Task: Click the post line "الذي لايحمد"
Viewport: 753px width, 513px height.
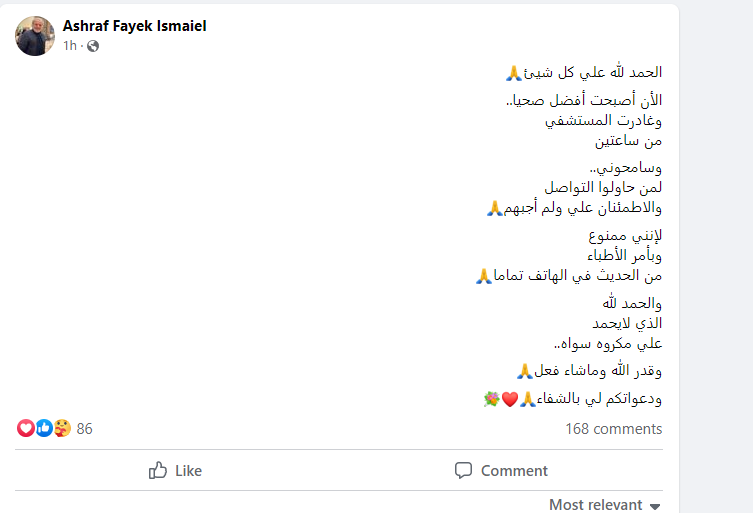Action: click(x=628, y=323)
